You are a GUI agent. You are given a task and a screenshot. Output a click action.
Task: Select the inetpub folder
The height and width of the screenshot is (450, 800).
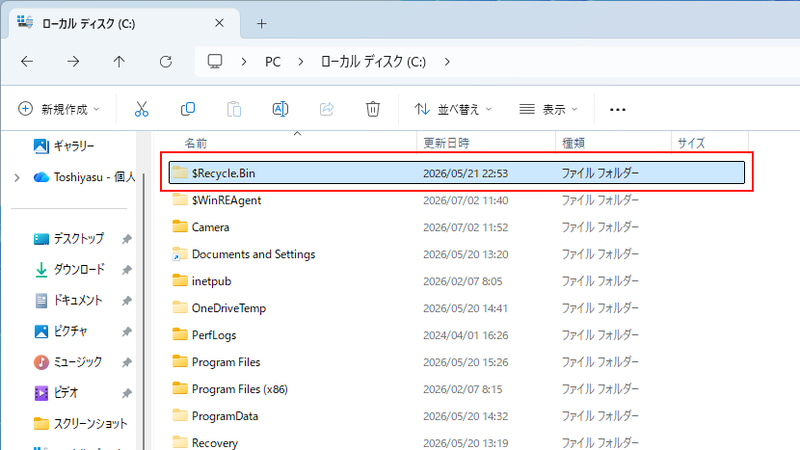click(x=457, y=281)
